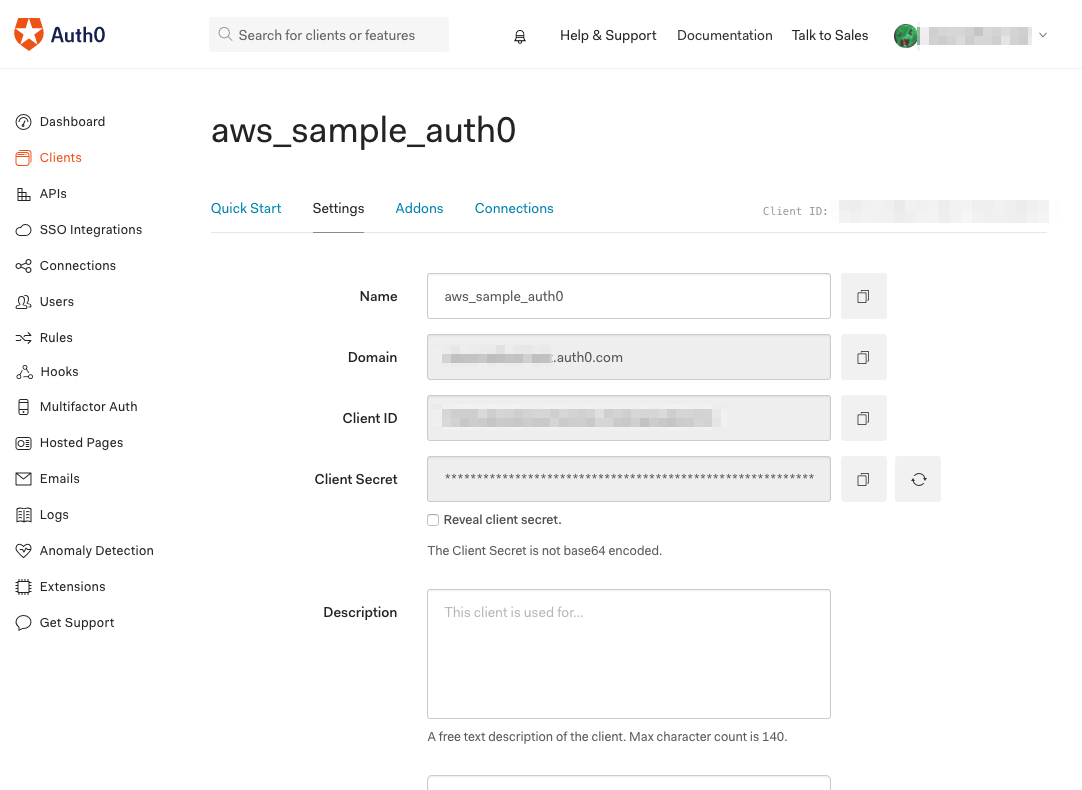Switch to the Addons tab

(419, 208)
